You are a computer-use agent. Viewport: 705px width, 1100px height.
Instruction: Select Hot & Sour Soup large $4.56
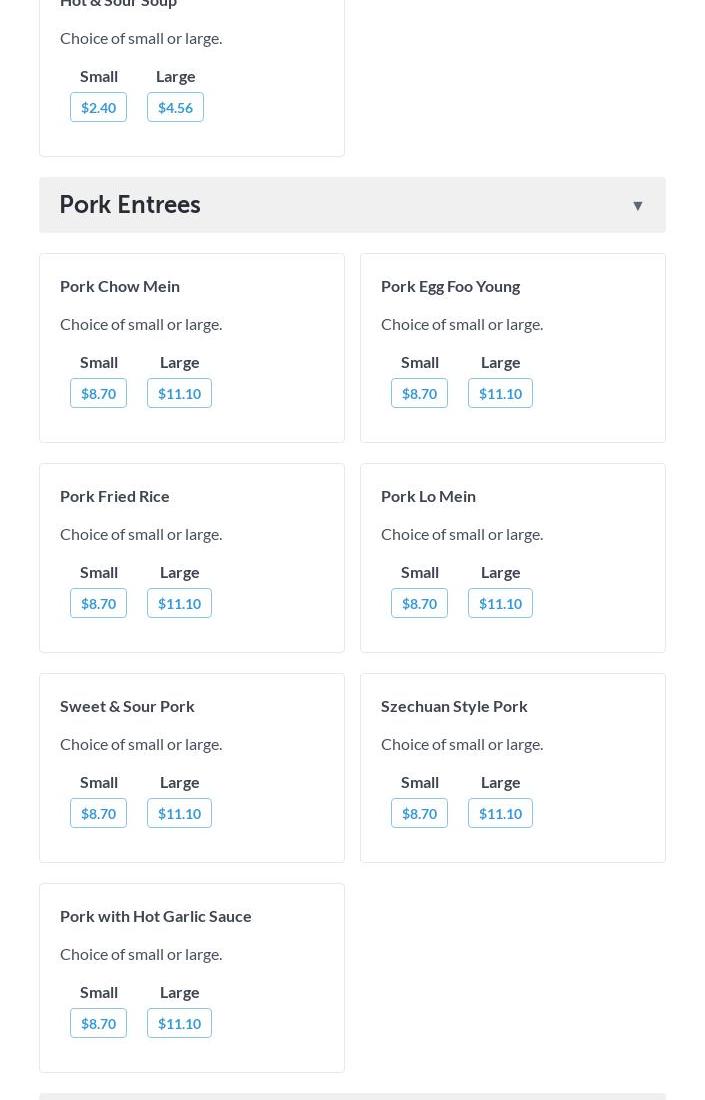tap(175, 107)
